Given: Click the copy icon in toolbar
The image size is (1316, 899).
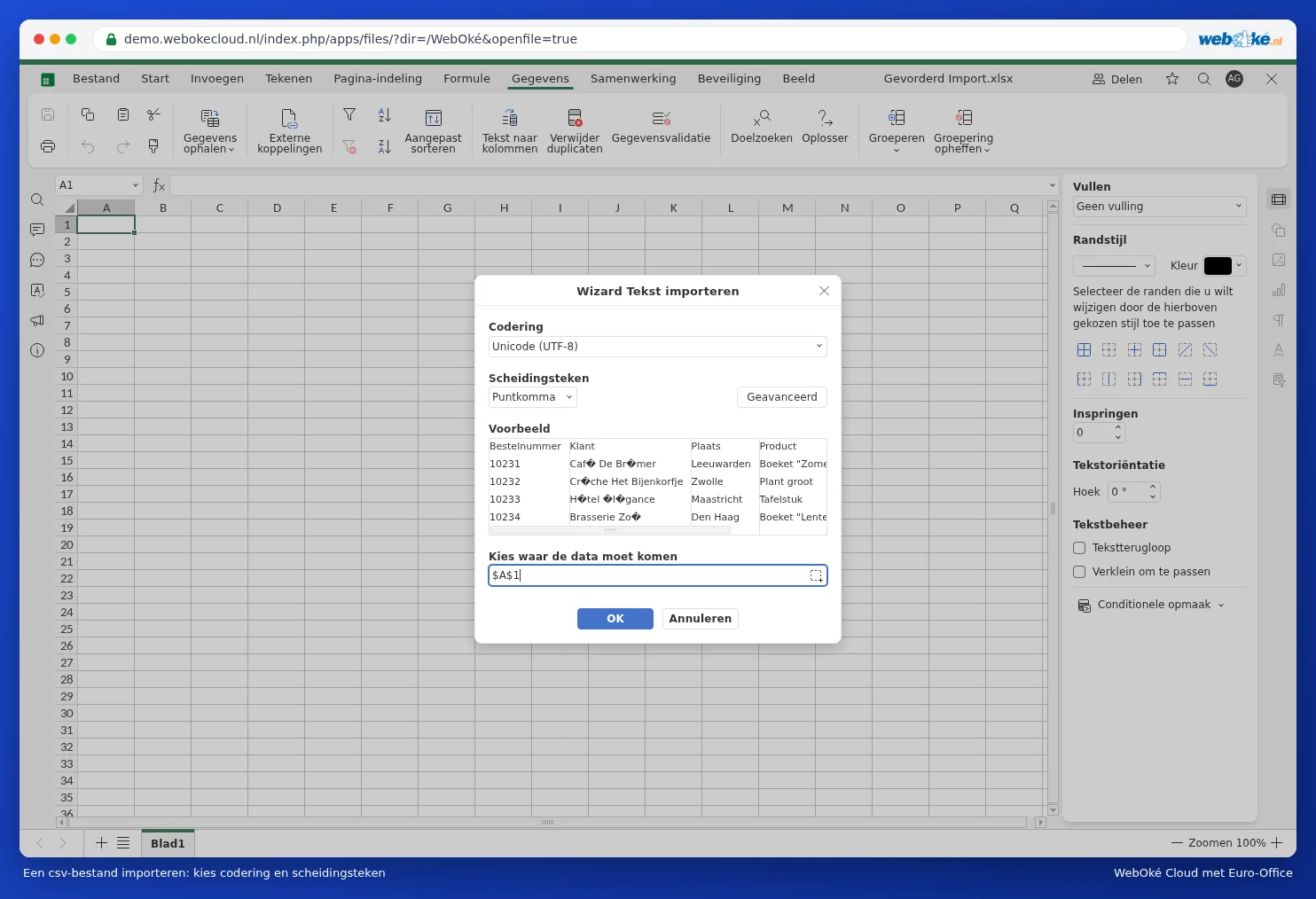Looking at the screenshot, I should (88, 114).
